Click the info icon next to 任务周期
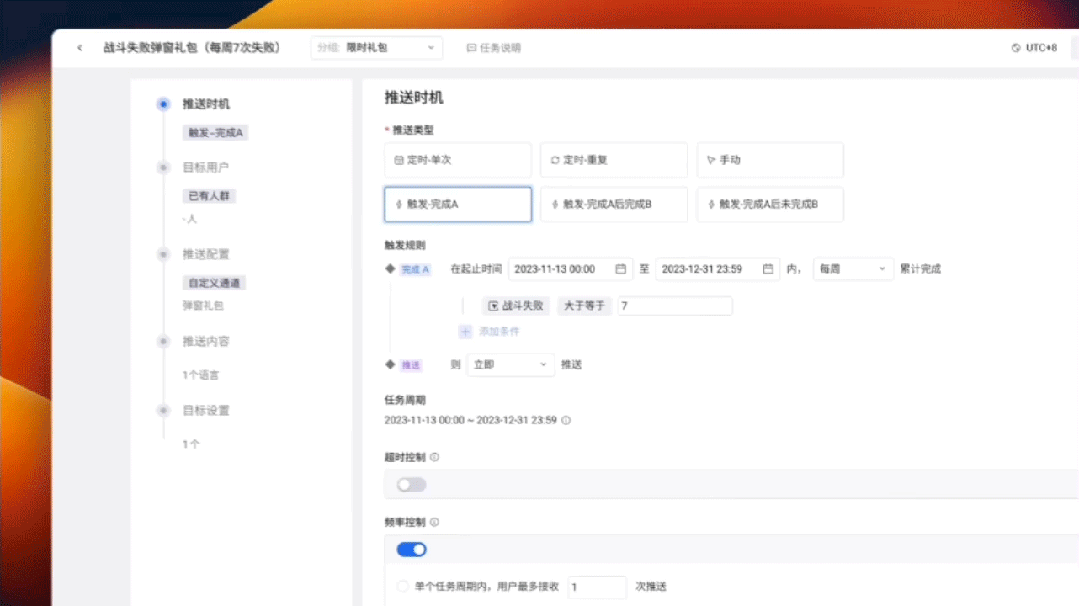 pyautogui.click(x=566, y=420)
